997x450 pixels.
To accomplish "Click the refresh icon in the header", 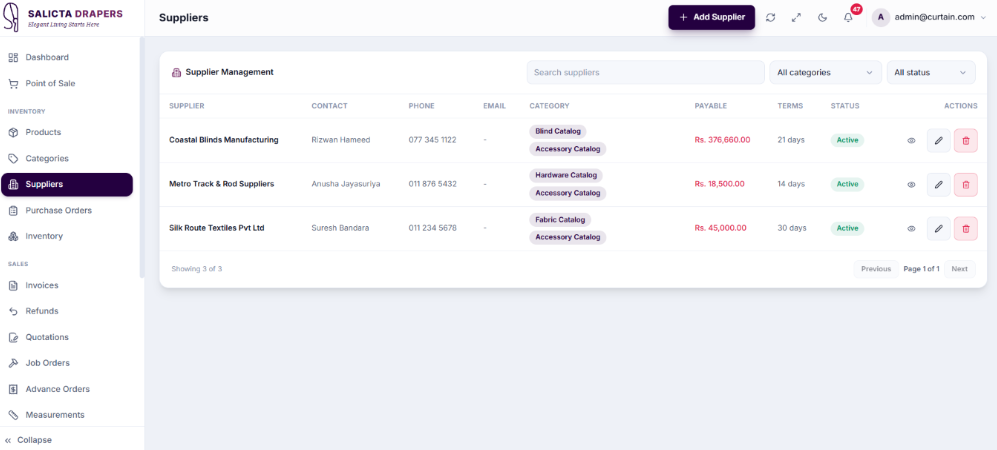I will 770,18.
